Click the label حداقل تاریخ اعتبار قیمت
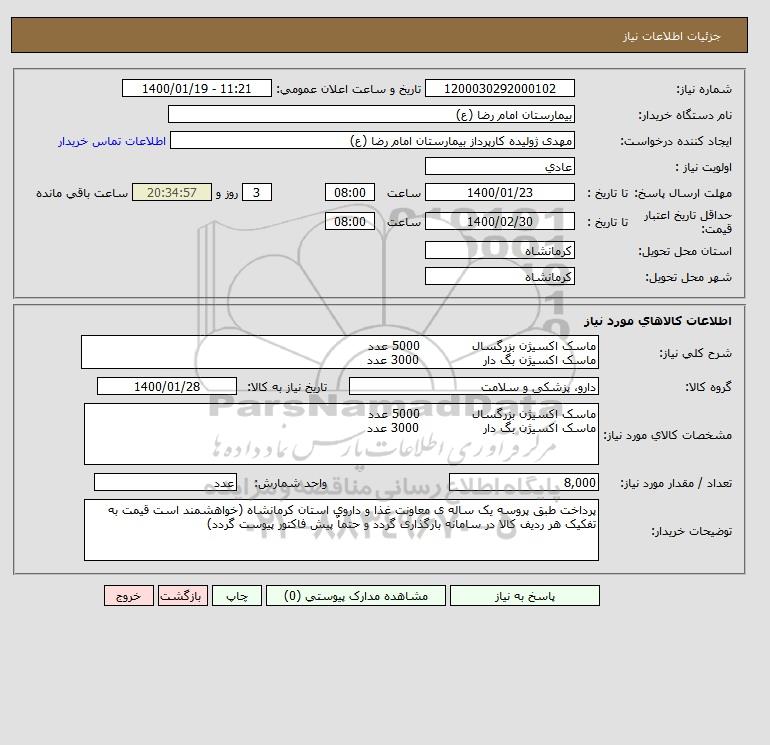 click(x=688, y=222)
